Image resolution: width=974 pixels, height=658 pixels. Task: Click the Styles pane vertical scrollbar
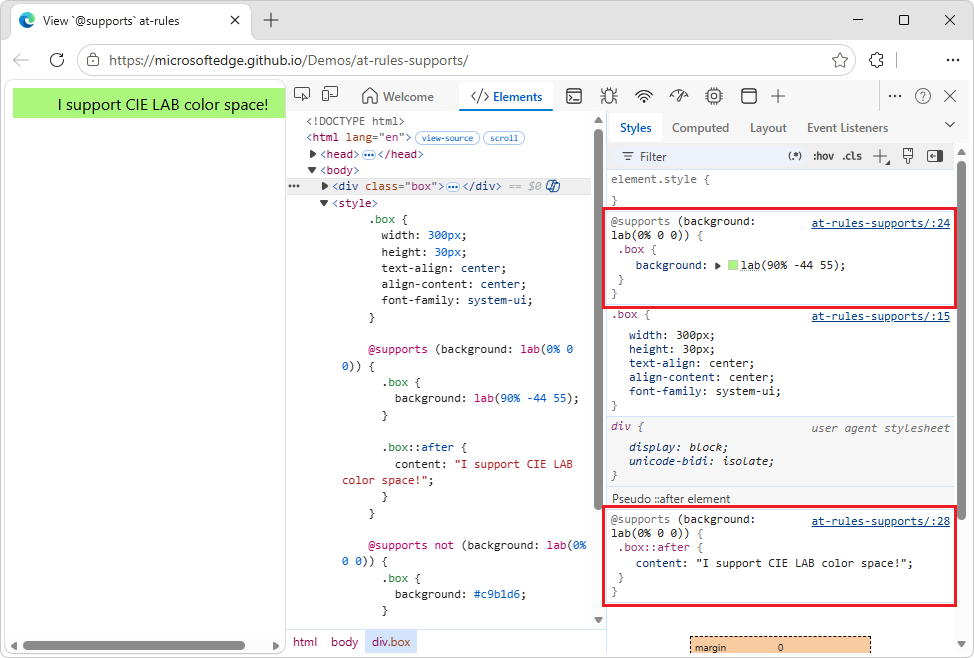pyautogui.click(x=962, y=340)
